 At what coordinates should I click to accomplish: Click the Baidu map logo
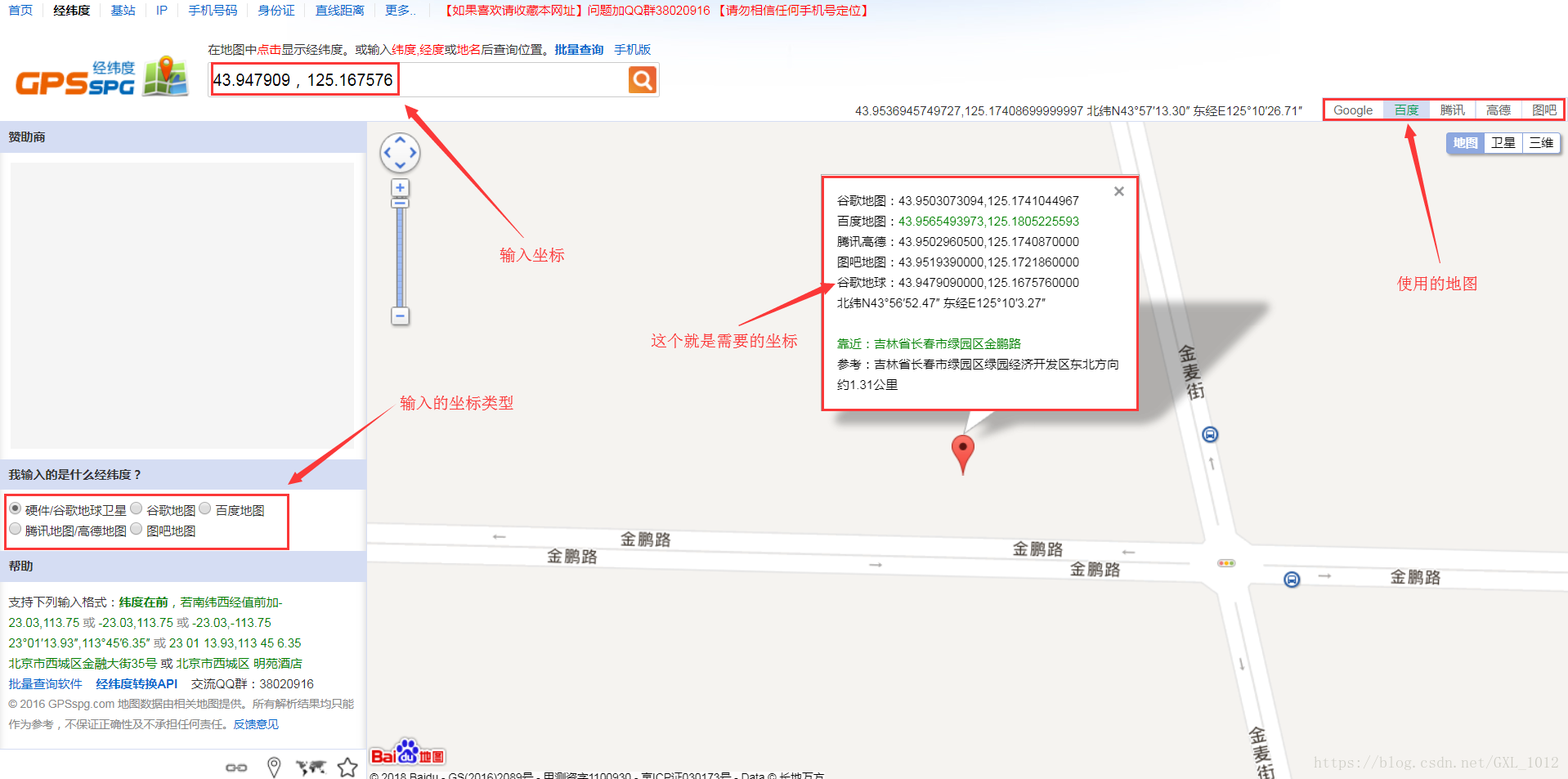pyautogui.click(x=407, y=753)
